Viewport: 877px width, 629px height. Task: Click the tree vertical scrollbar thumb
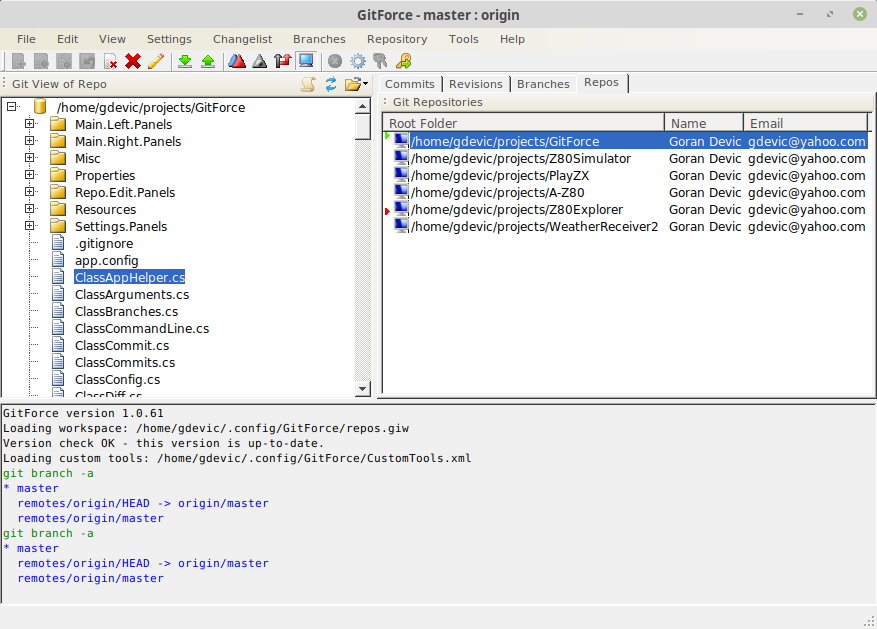click(363, 126)
